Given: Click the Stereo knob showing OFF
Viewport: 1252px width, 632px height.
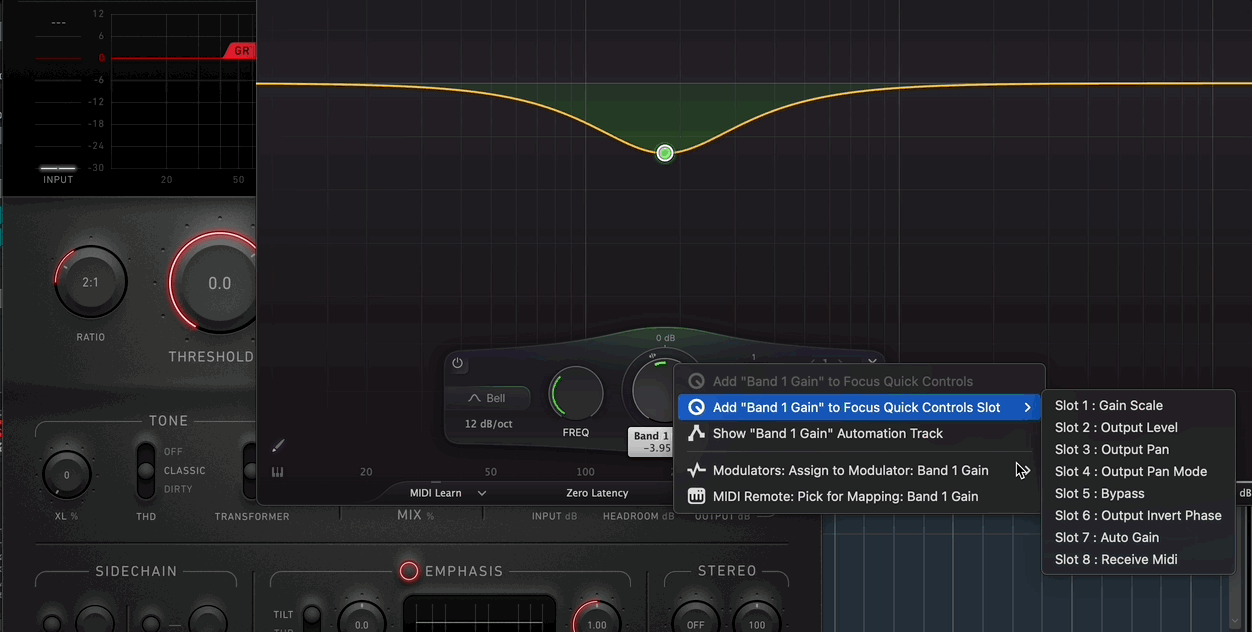Looking at the screenshot, I should pos(695,618).
